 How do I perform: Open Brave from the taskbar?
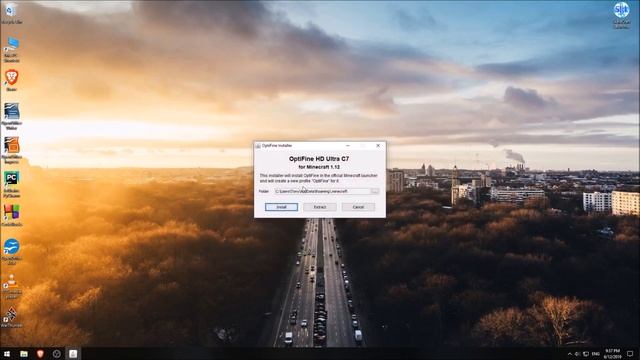click(x=40, y=353)
